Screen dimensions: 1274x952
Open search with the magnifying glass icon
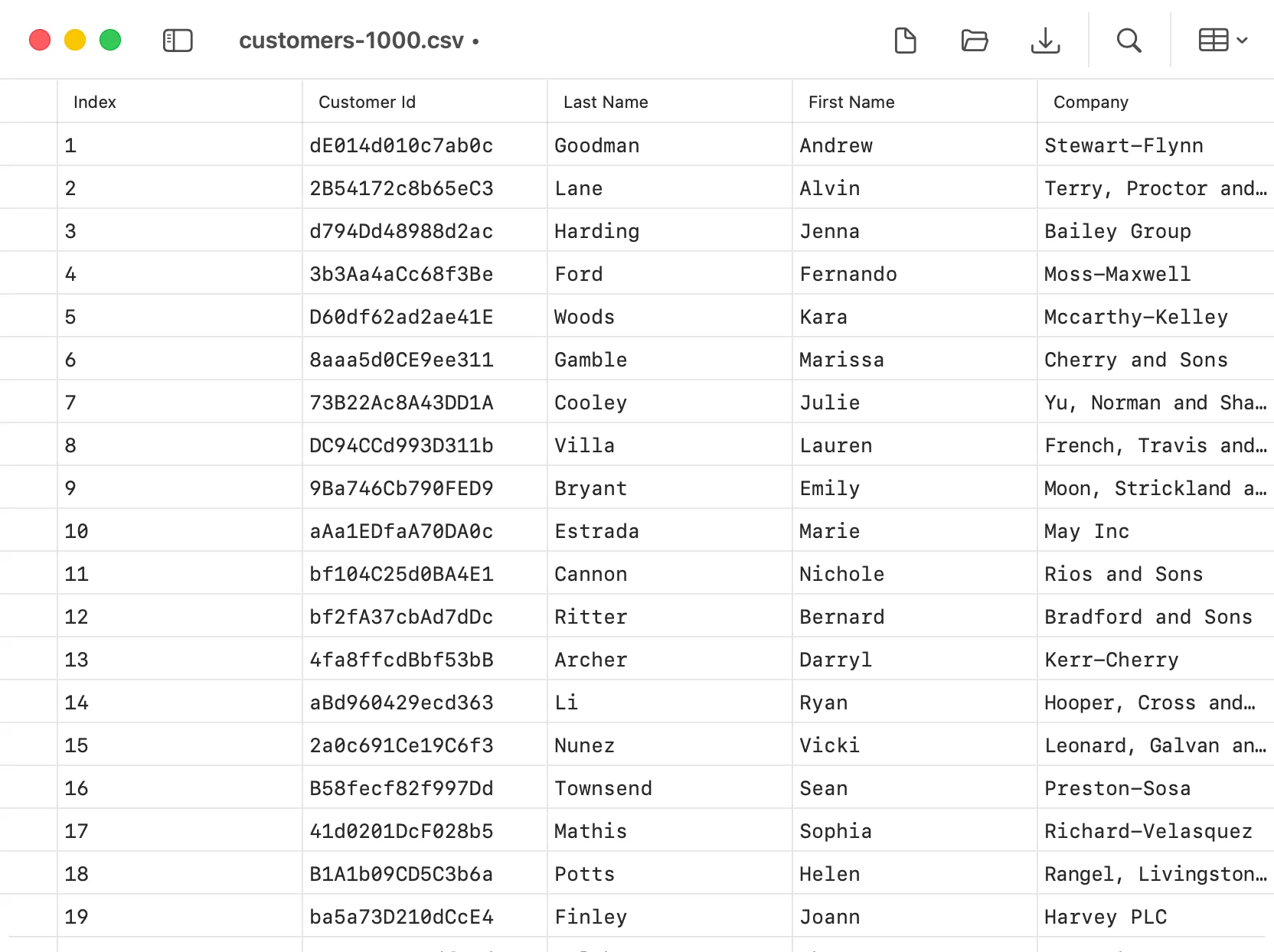(1129, 41)
